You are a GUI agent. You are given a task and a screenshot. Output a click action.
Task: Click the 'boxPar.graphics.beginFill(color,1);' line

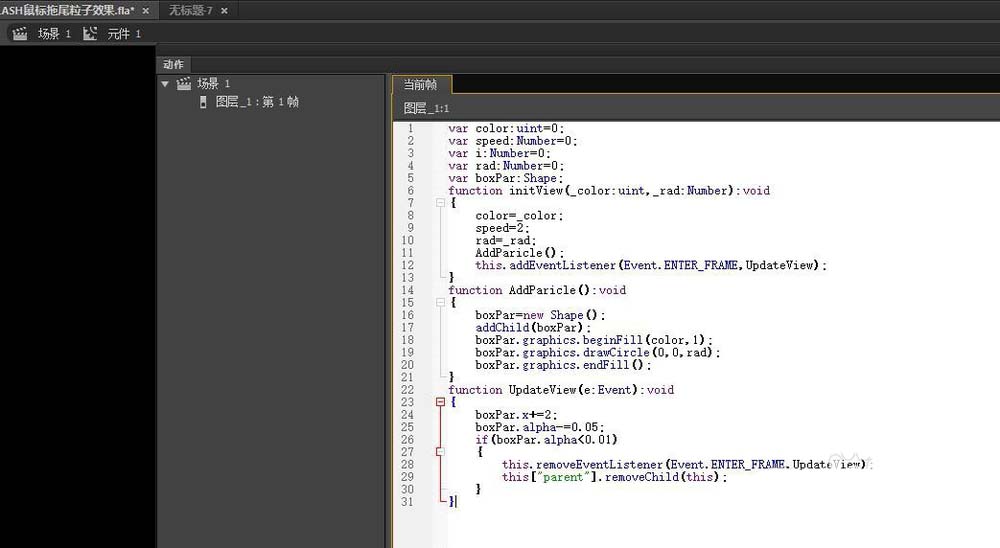594,340
